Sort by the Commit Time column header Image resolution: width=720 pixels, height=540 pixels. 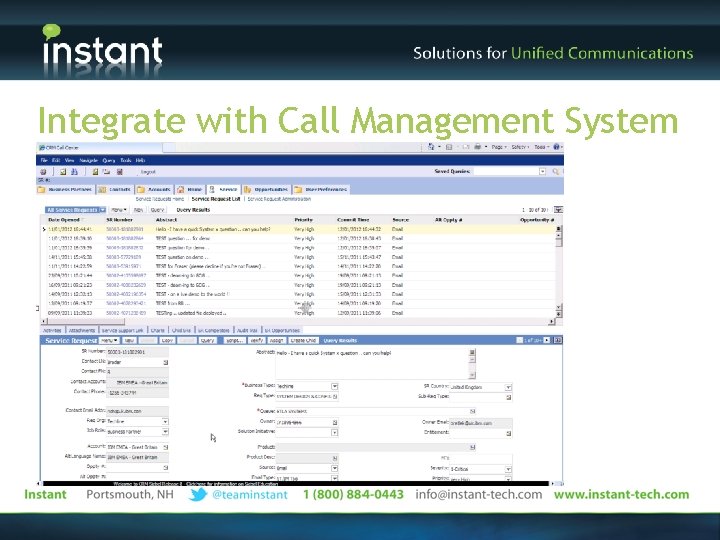click(353, 220)
